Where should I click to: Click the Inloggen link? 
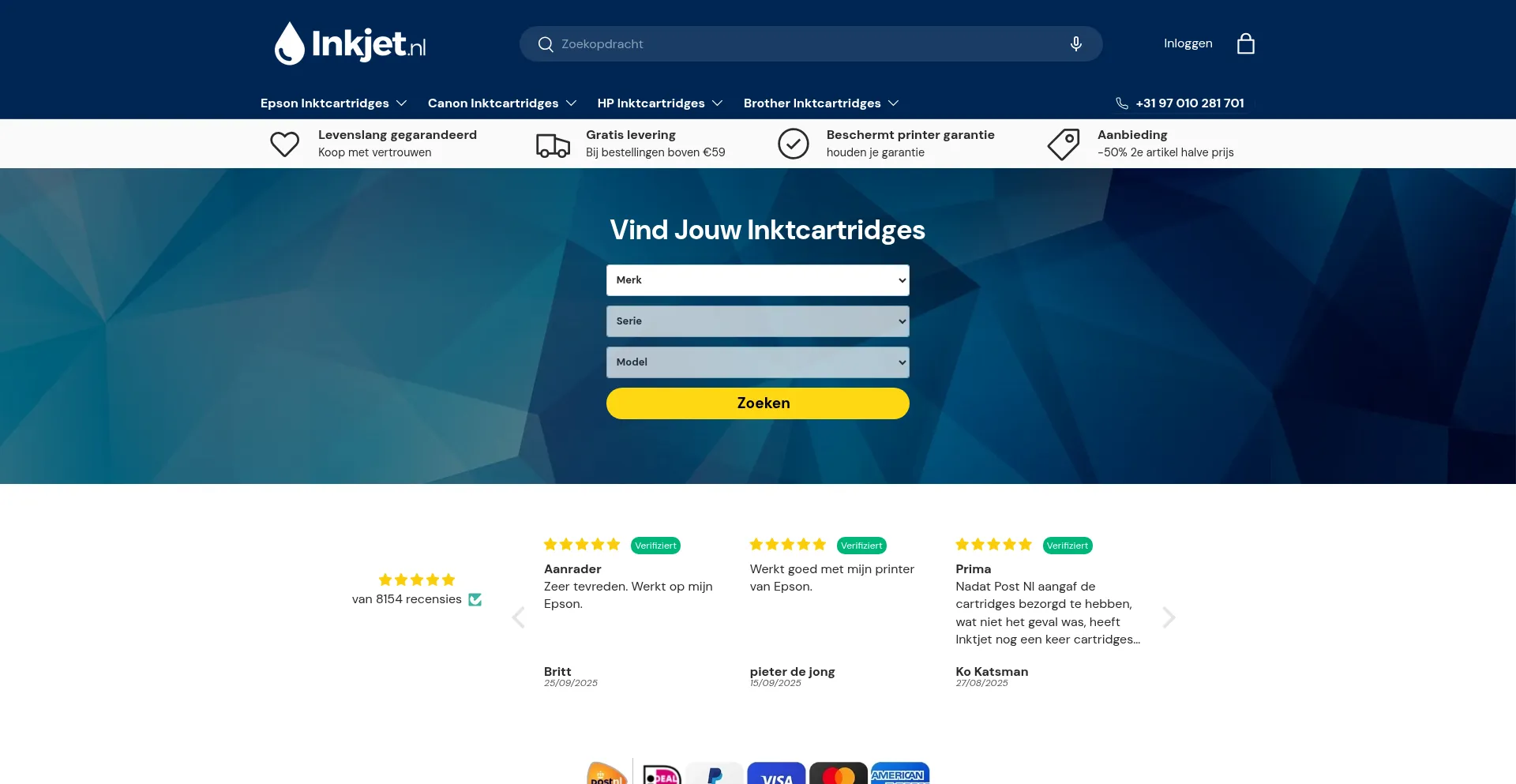(1188, 43)
